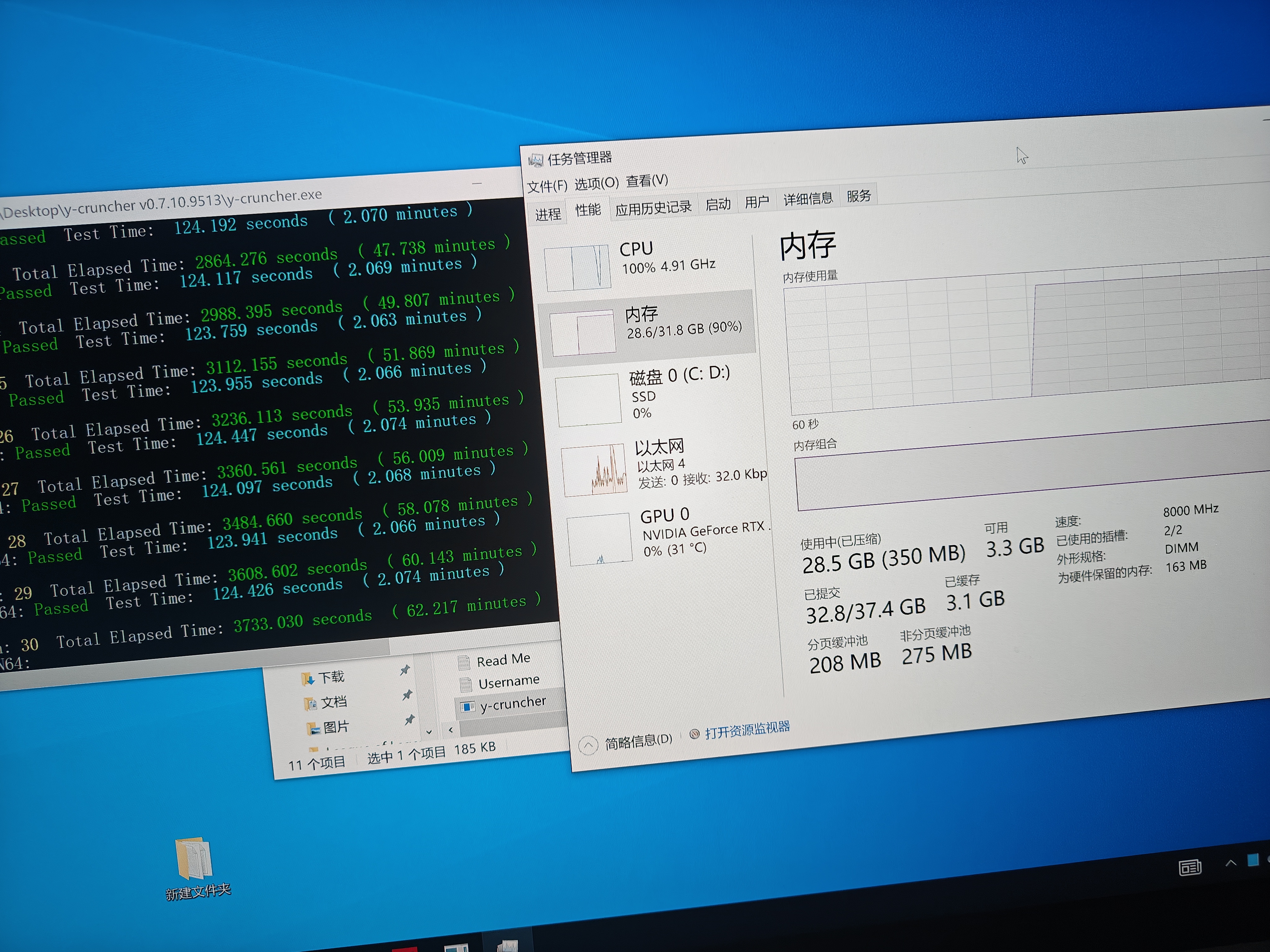Click the Username file name
The image size is (1270, 952).
pos(509,682)
